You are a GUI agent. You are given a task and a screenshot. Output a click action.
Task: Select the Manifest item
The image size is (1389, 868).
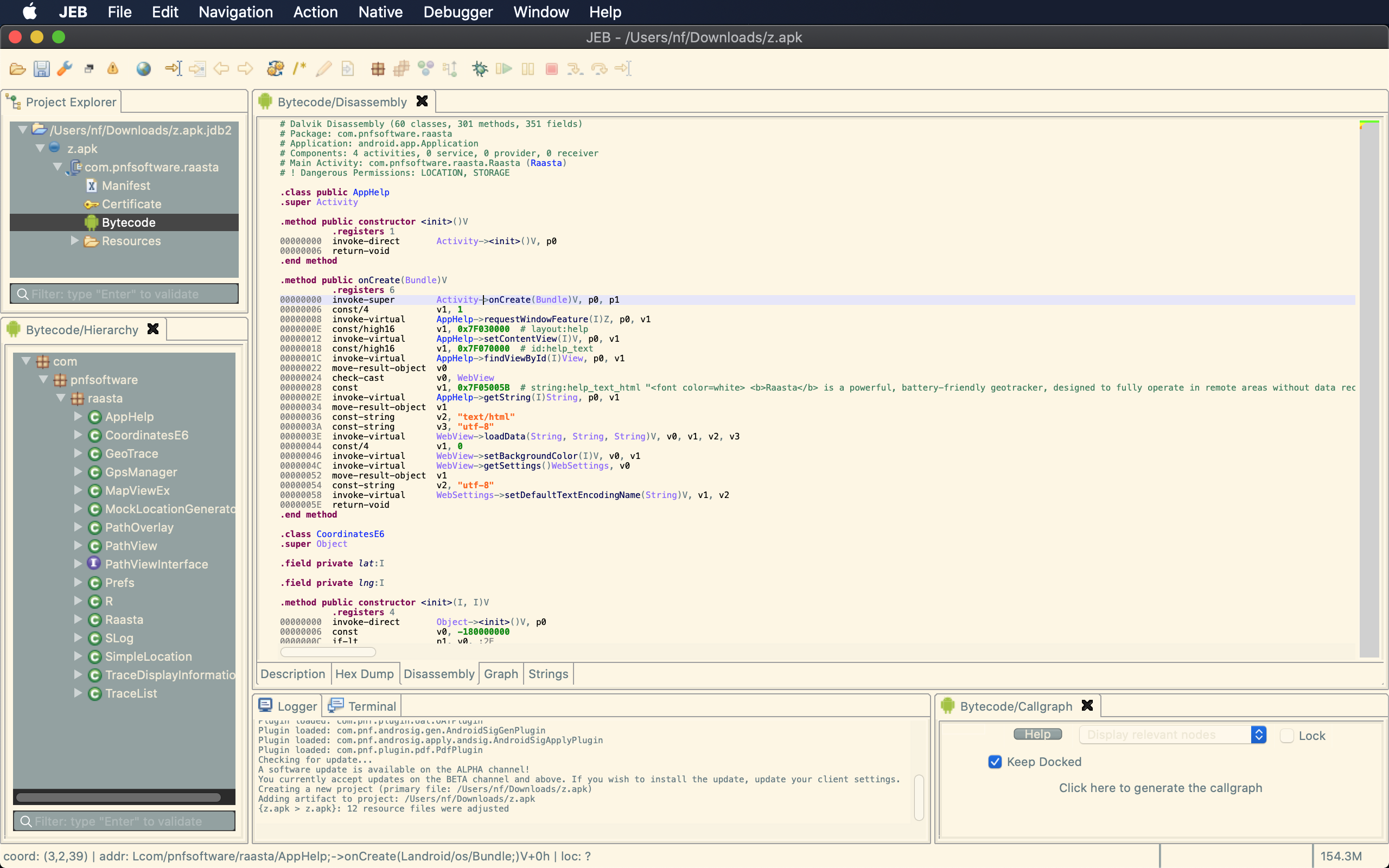[126, 186]
